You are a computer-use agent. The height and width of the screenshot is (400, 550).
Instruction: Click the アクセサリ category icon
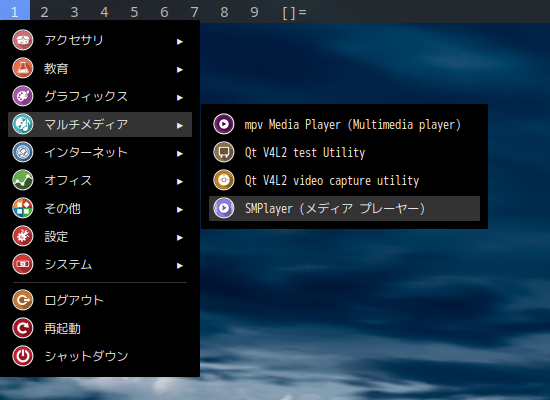(x=23, y=40)
